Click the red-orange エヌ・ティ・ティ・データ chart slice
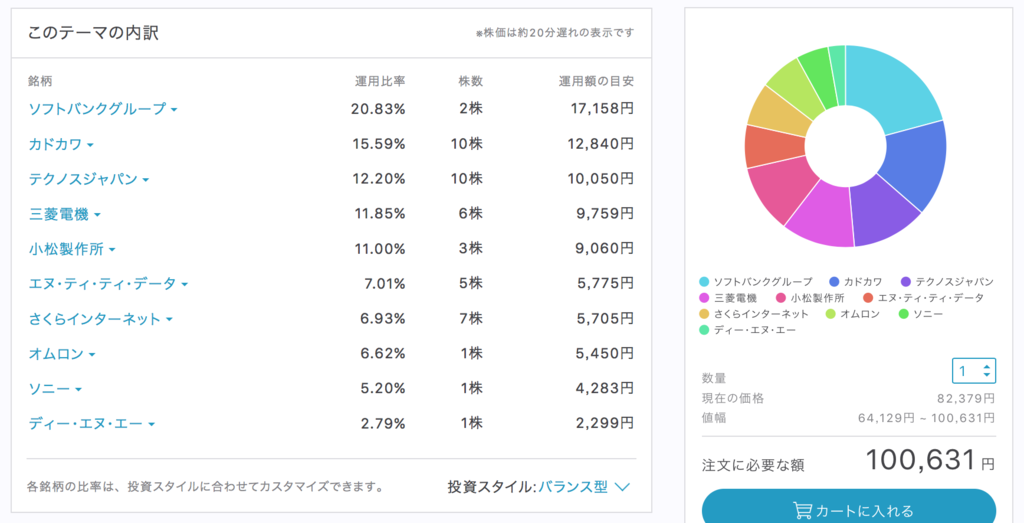The height and width of the screenshot is (523, 1024). point(774,147)
